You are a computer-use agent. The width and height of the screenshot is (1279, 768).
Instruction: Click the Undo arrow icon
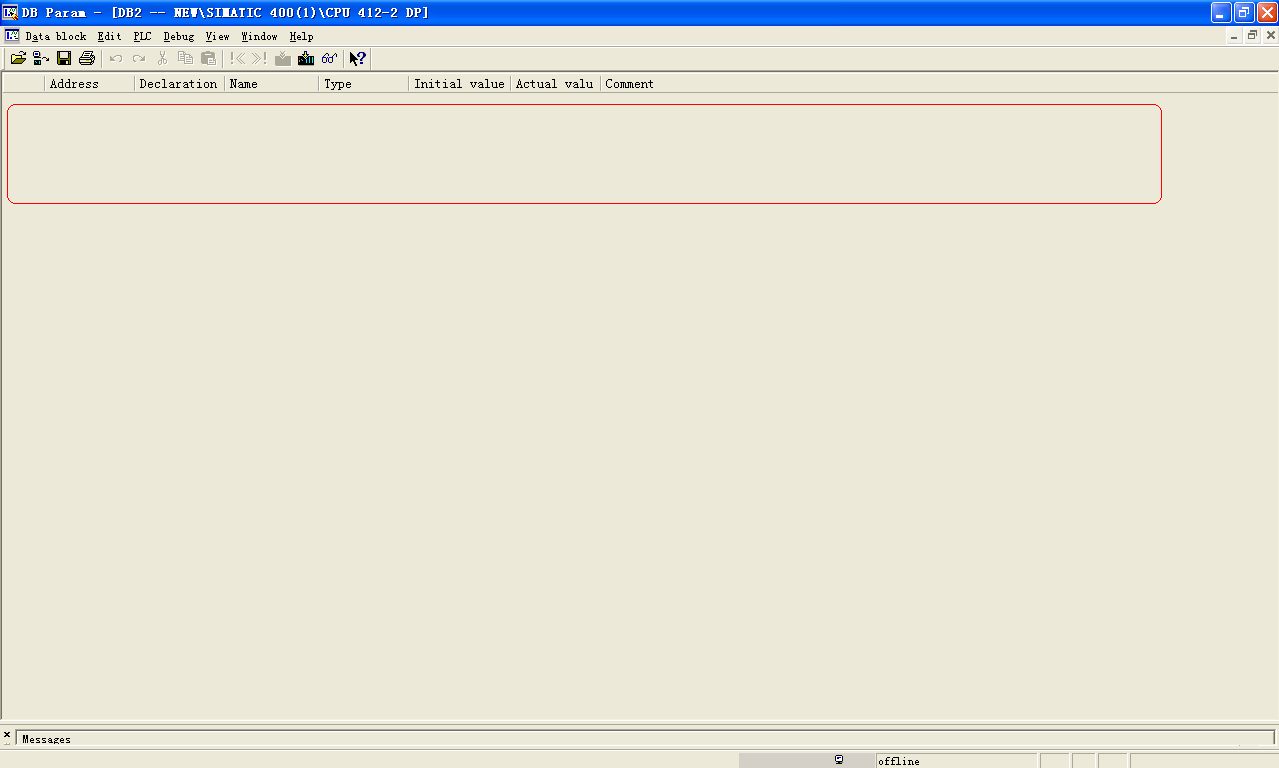pos(116,59)
